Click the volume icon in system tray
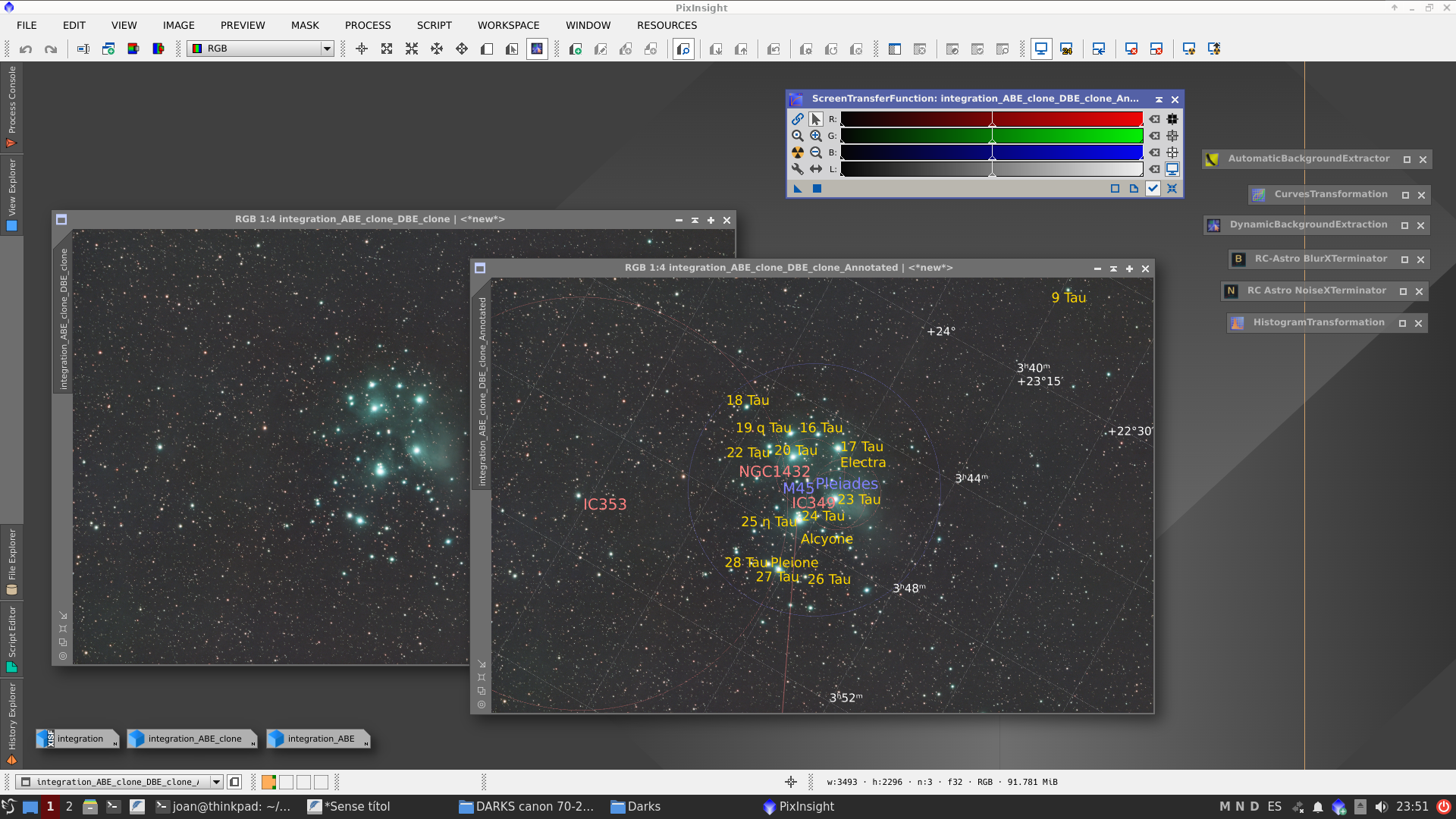This screenshot has width=1456, height=819. [x=1381, y=807]
